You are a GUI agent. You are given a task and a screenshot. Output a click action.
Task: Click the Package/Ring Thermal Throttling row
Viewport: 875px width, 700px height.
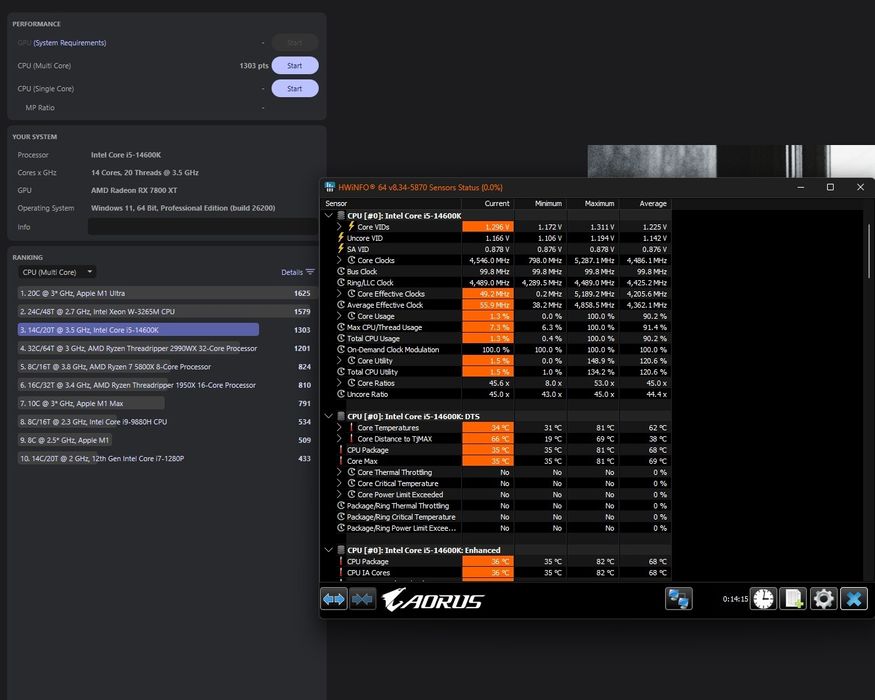click(x=496, y=506)
